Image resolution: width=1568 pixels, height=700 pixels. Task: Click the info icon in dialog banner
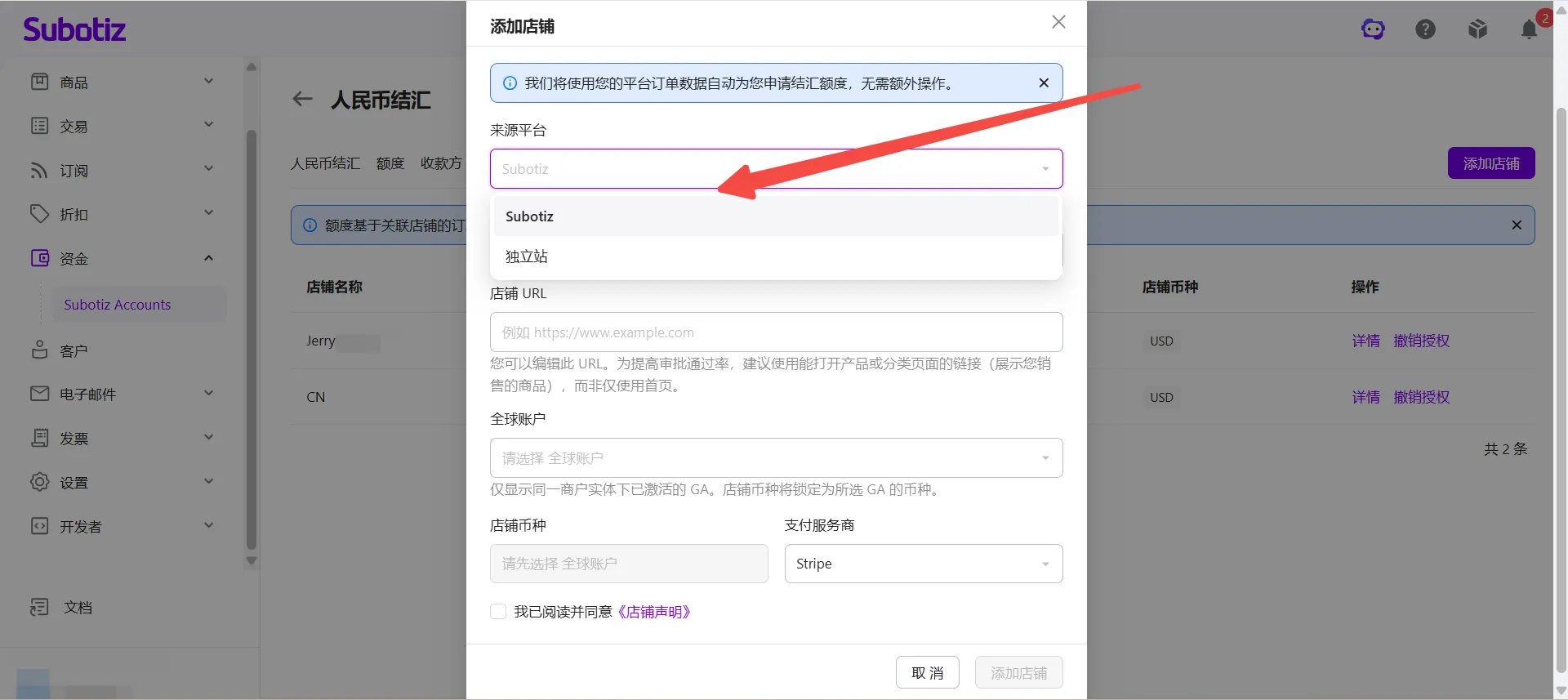[x=510, y=82]
